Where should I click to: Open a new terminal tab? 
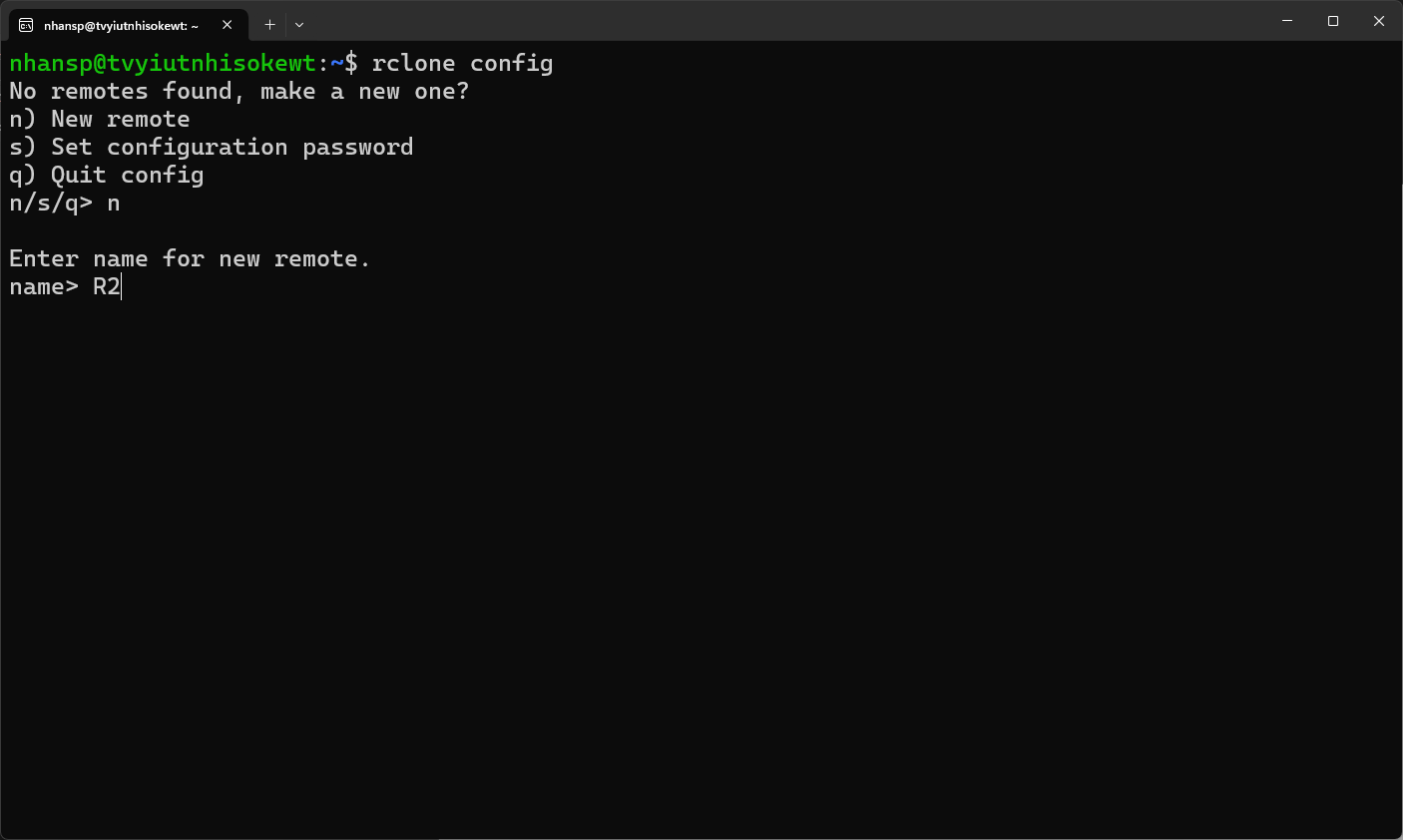tap(269, 25)
